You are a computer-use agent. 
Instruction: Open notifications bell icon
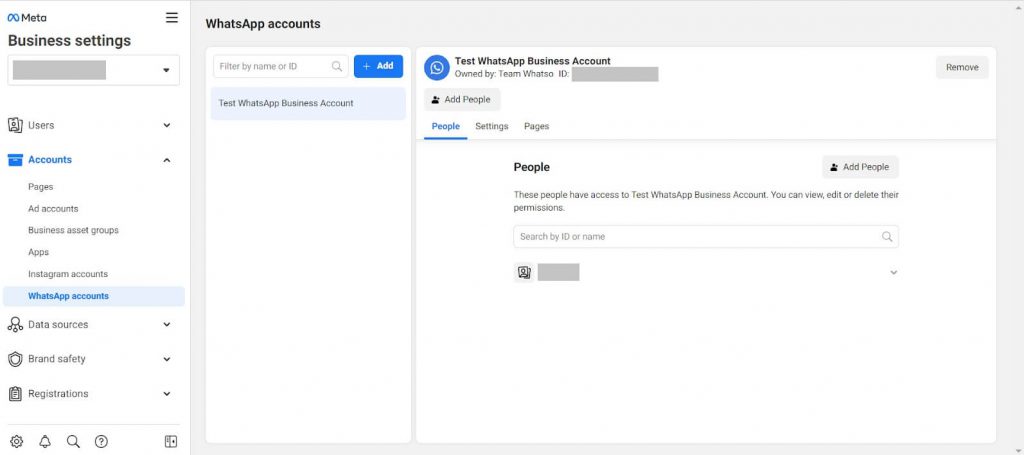(44, 441)
